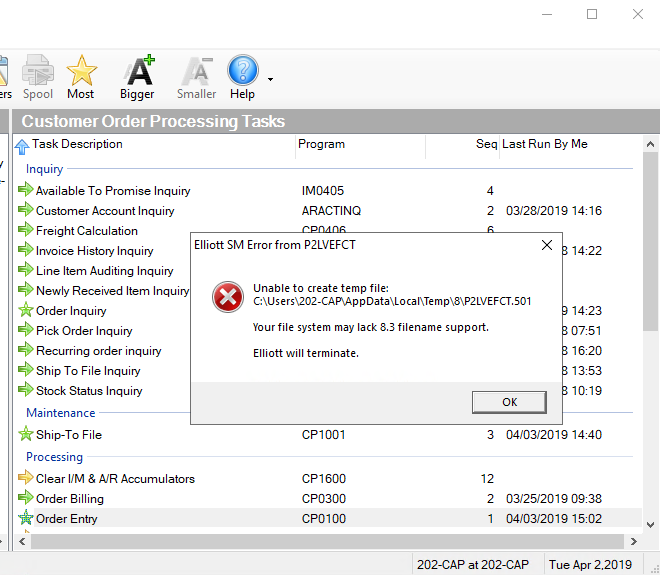Click green arrow icon of Recurring order inquiry
Image resolution: width=660 pixels, height=575 pixels.
point(26,349)
